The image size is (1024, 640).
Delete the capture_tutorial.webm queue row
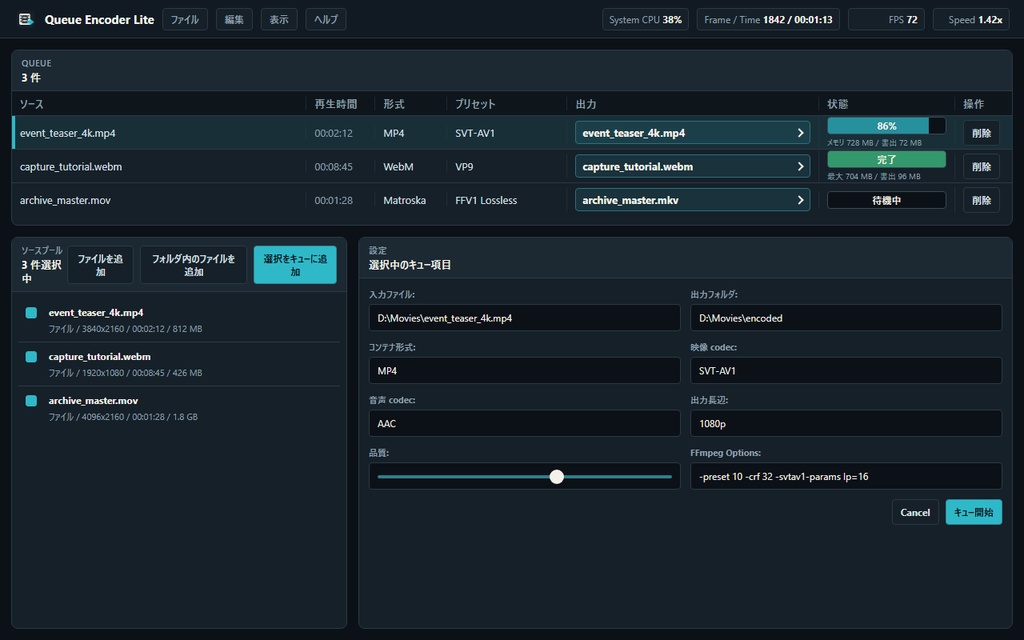[x=981, y=167]
